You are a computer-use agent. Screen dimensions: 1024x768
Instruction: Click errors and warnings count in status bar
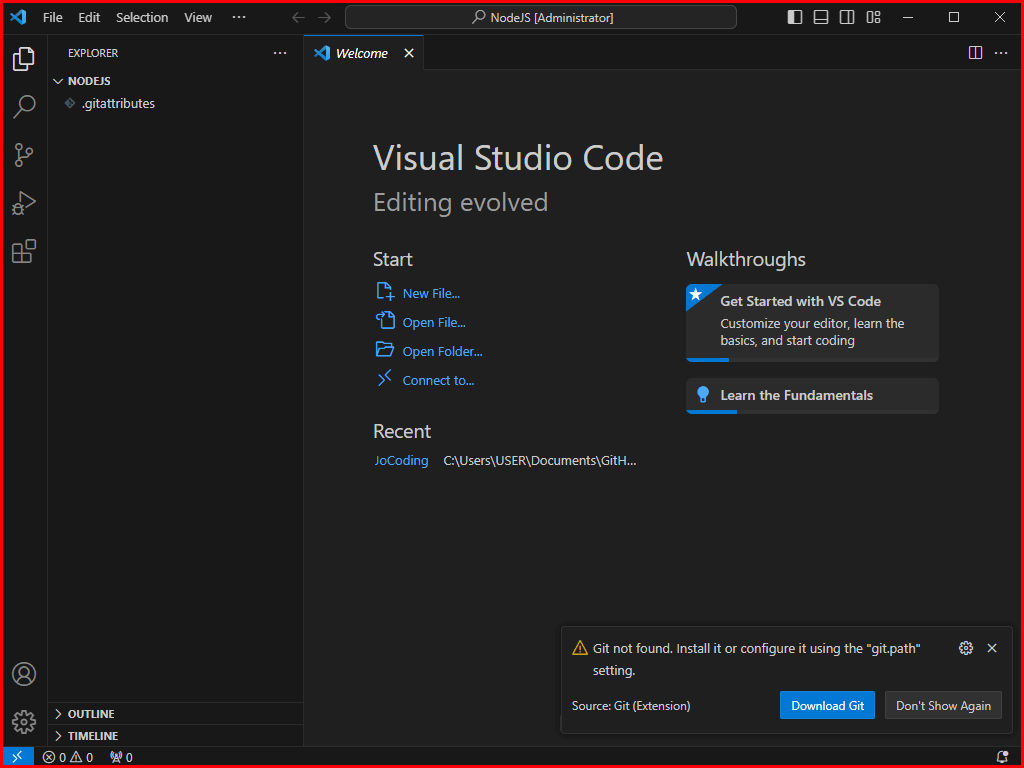point(68,757)
